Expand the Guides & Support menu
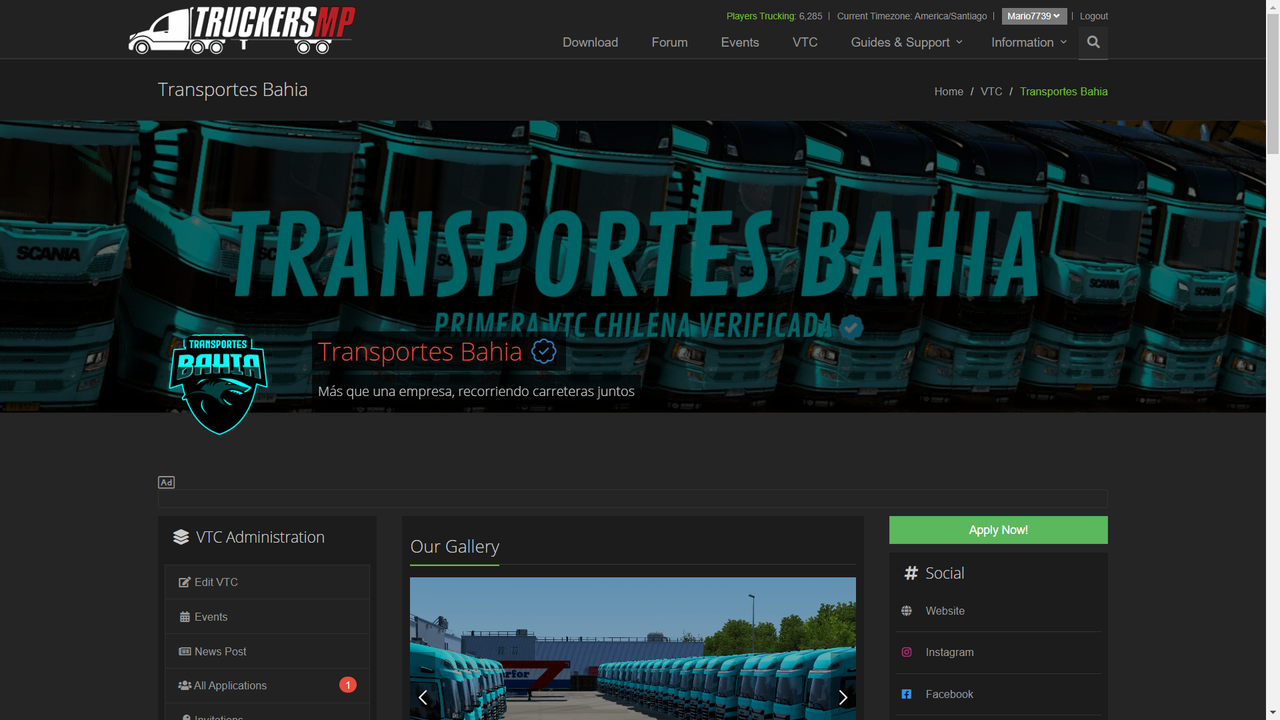 pos(907,42)
